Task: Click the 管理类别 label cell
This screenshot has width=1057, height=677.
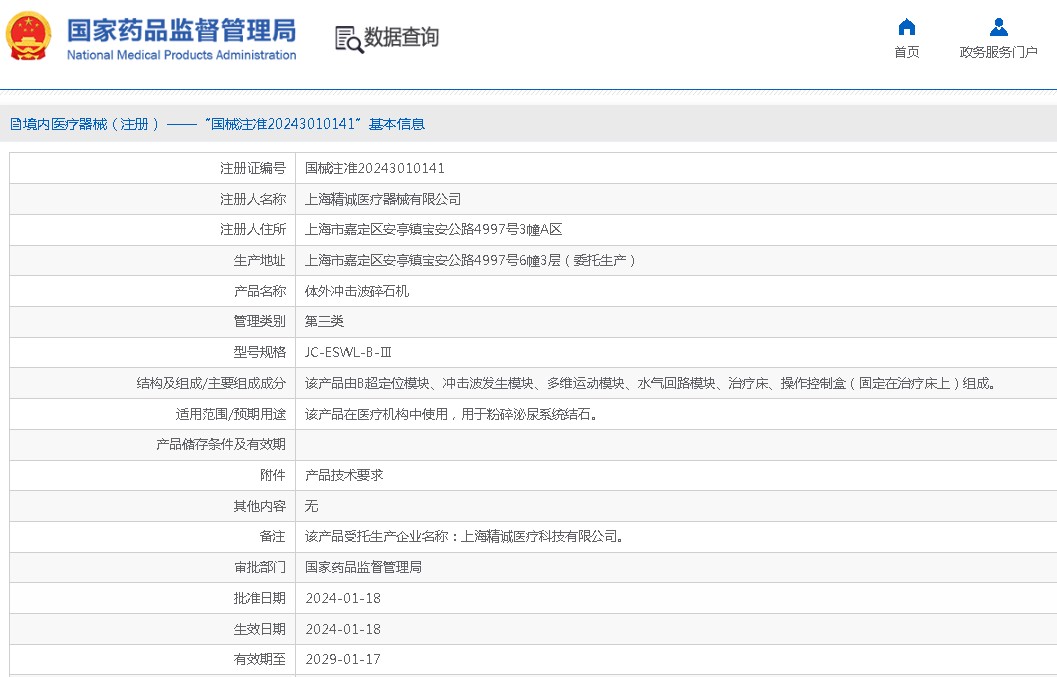Action: [152, 322]
